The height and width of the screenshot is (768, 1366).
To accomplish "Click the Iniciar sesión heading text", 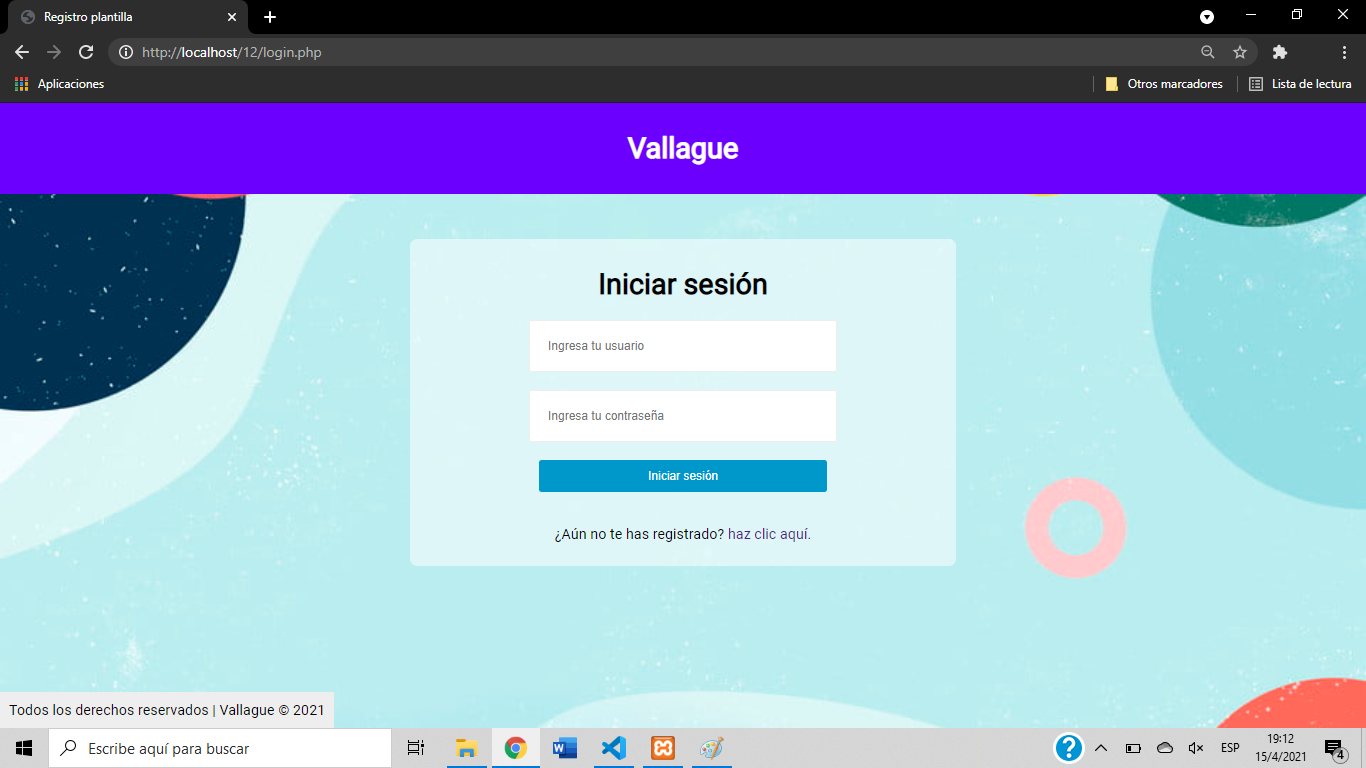I will [683, 284].
